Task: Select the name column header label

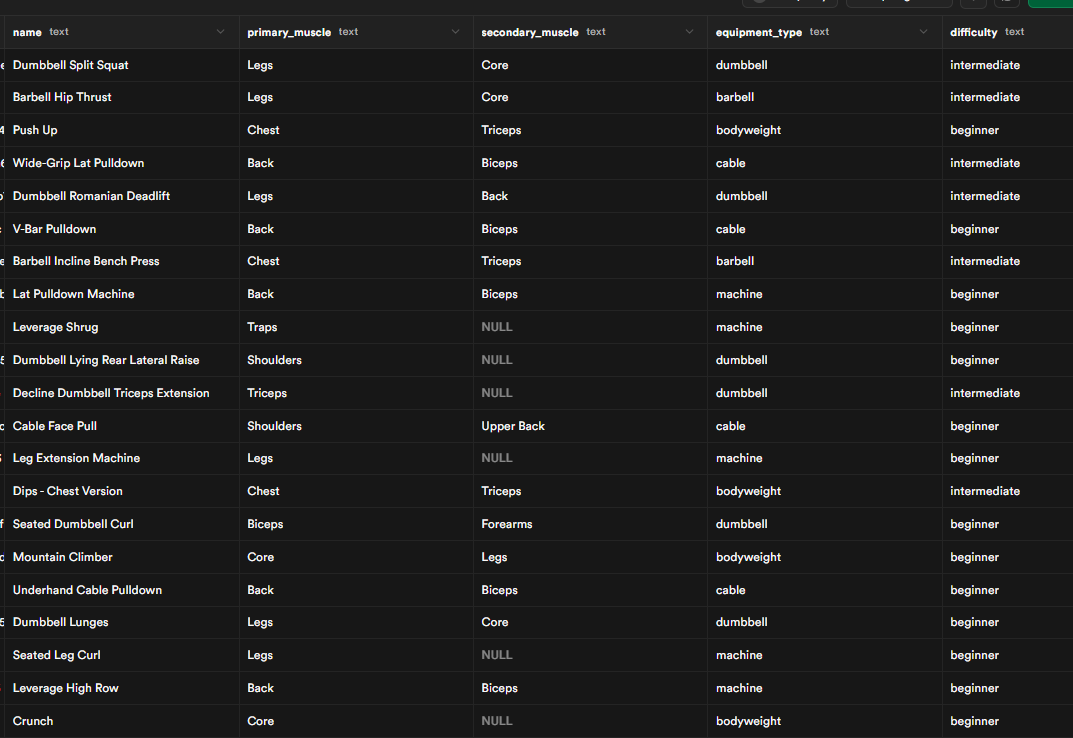Action: coord(27,32)
